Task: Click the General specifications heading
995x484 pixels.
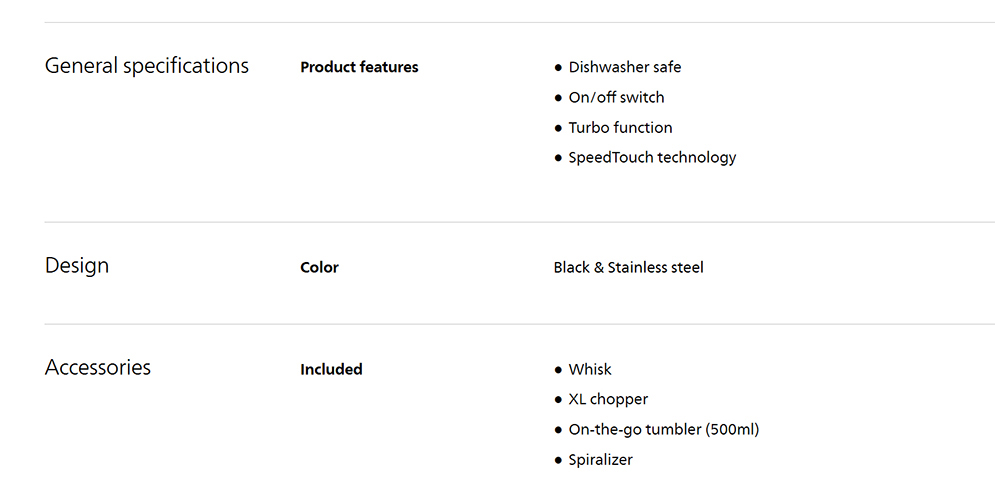Action: coord(147,66)
